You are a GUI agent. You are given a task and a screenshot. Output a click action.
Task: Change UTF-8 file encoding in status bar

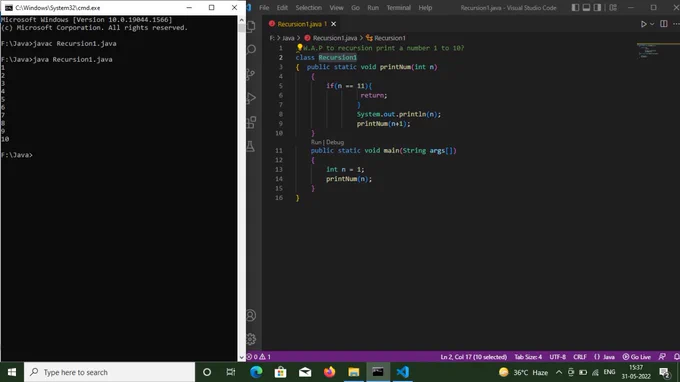click(557, 357)
